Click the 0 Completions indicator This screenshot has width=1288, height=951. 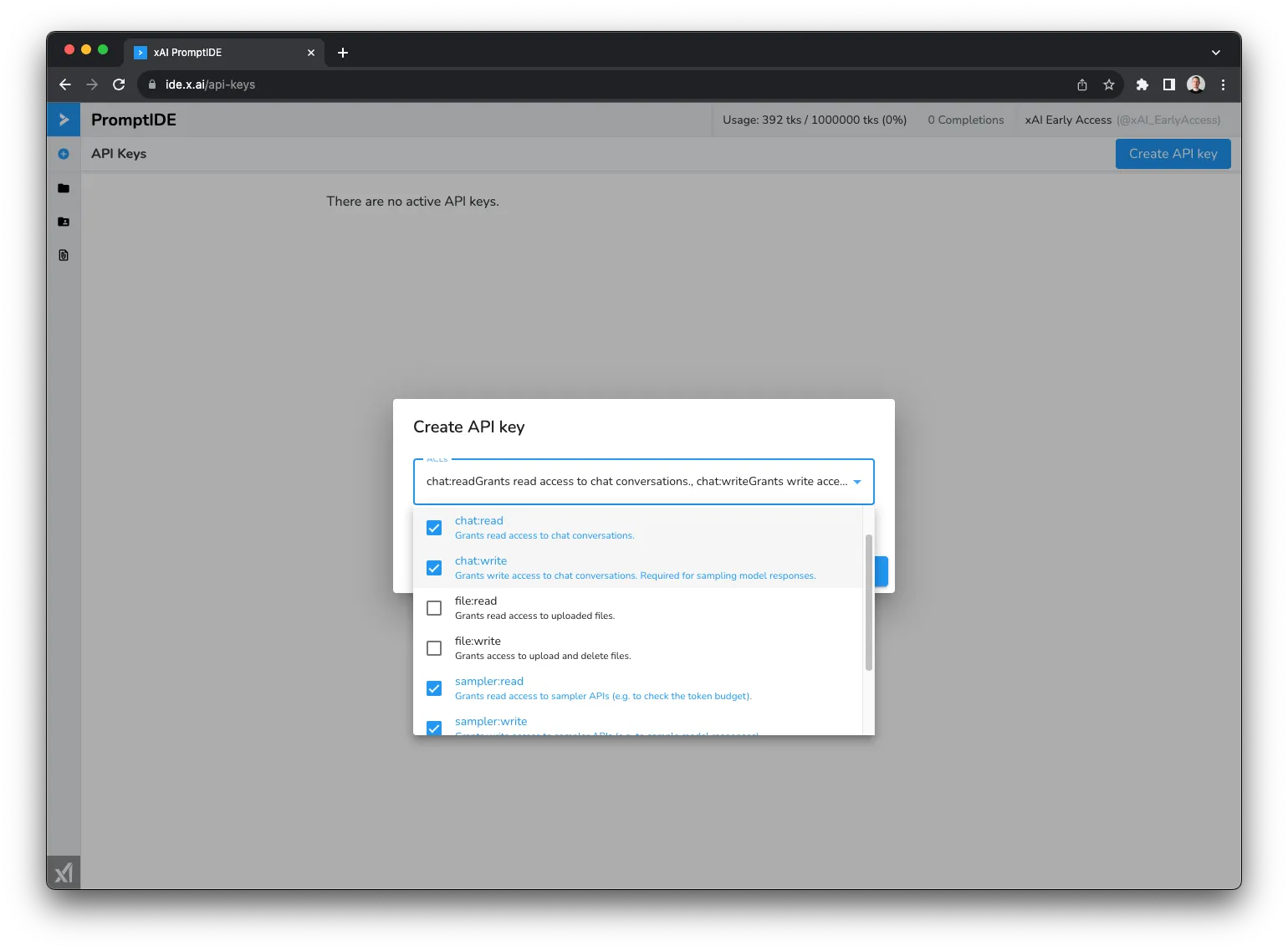pos(966,120)
